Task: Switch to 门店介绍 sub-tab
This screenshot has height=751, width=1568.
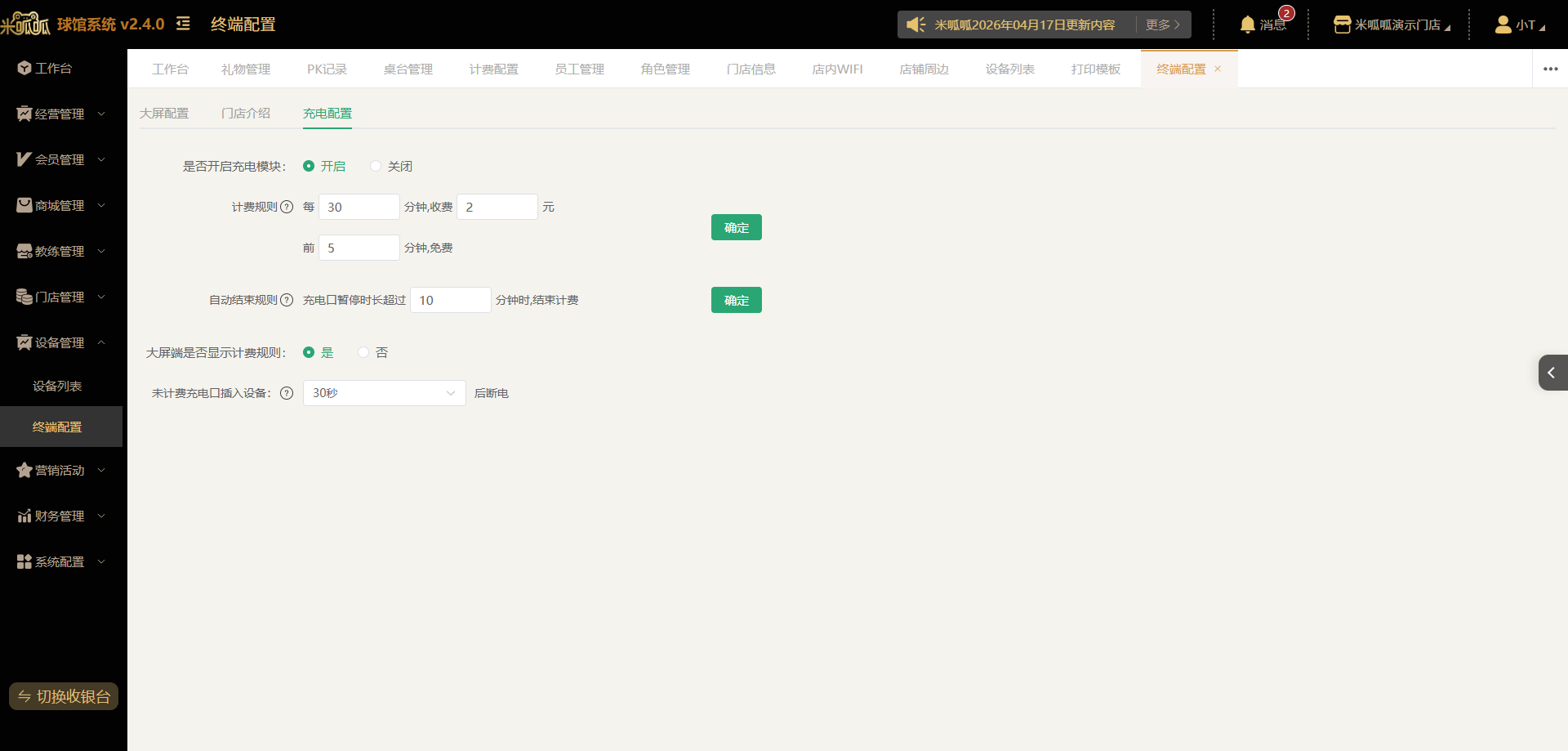Action: [246, 113]
